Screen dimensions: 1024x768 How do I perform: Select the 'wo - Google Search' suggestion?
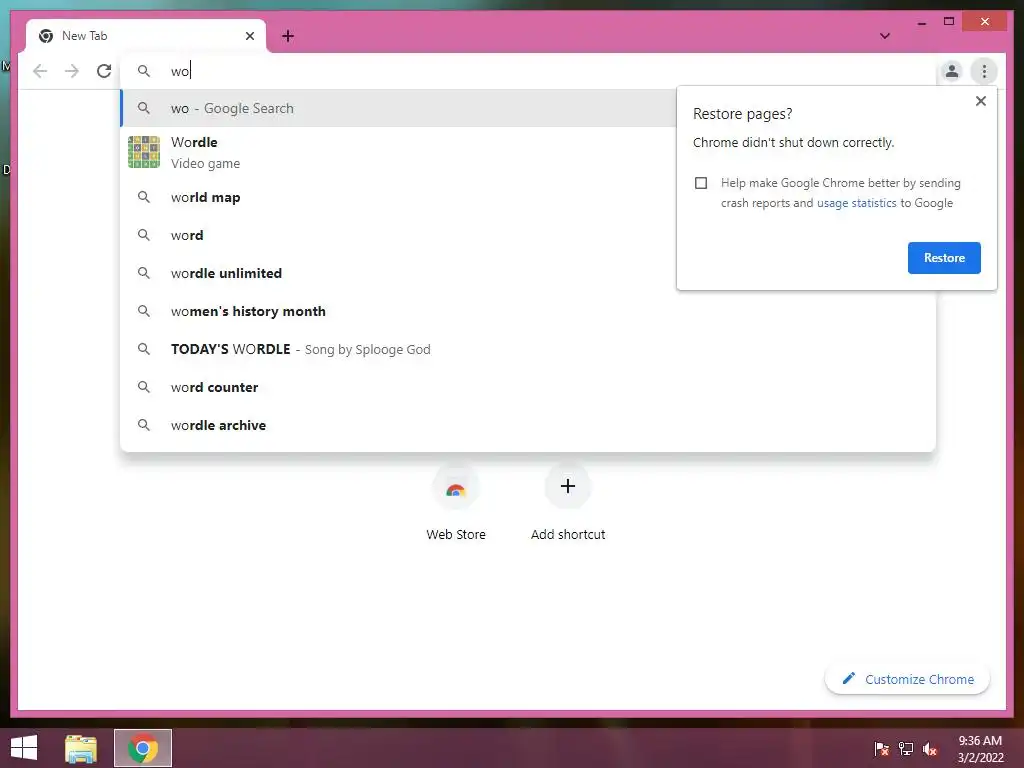coord(398,108)
